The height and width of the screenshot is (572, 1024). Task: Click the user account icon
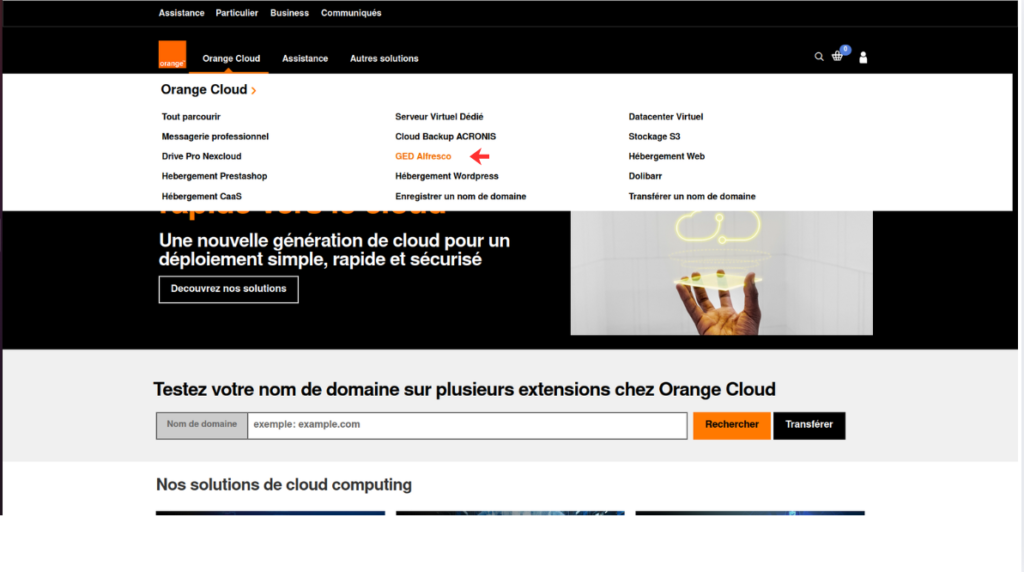(x=863, y=58)
